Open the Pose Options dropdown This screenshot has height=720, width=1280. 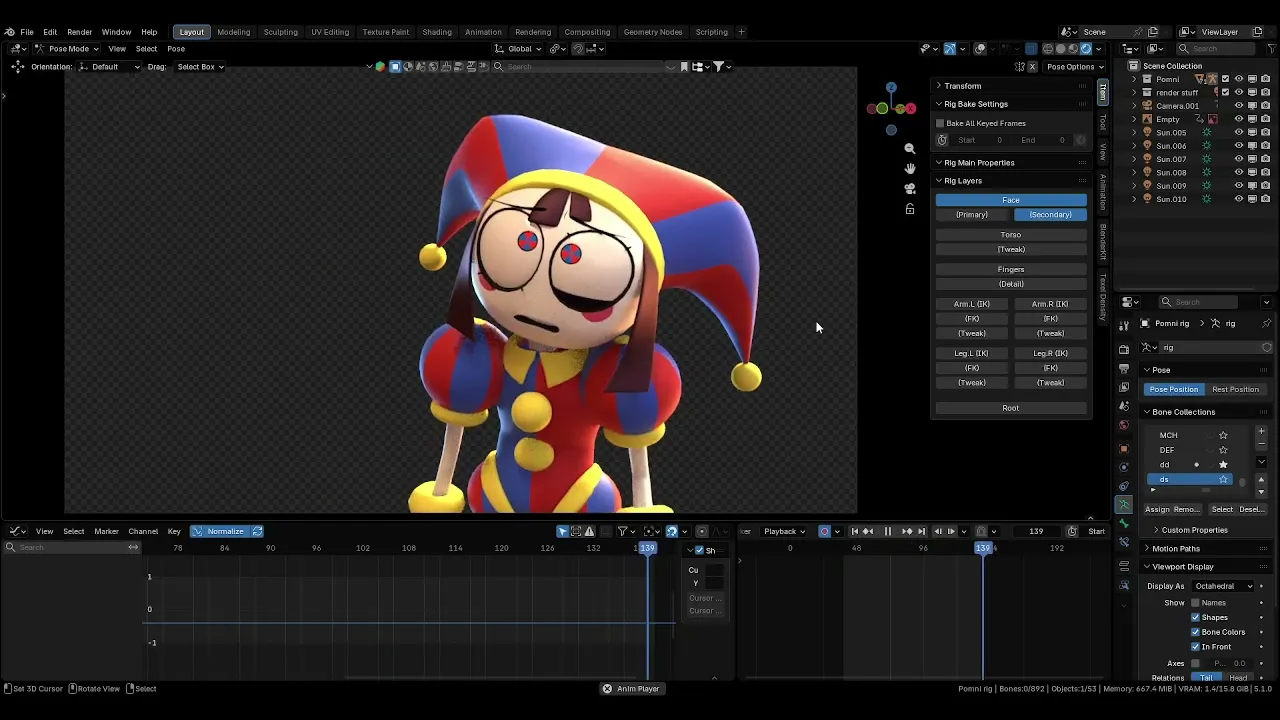click(x=1074, y=67)
